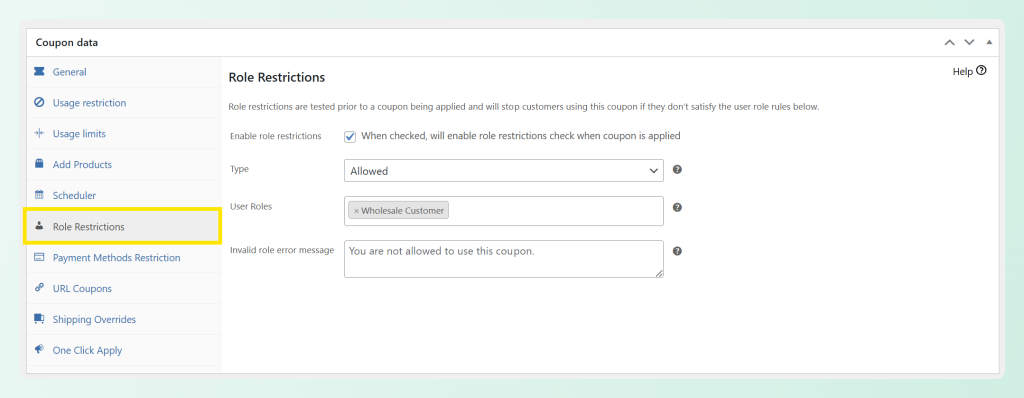Click the 'Enable role restrictions' label
The height and width of the screenshot is (398, 1024).
click(x=276, y=136)
